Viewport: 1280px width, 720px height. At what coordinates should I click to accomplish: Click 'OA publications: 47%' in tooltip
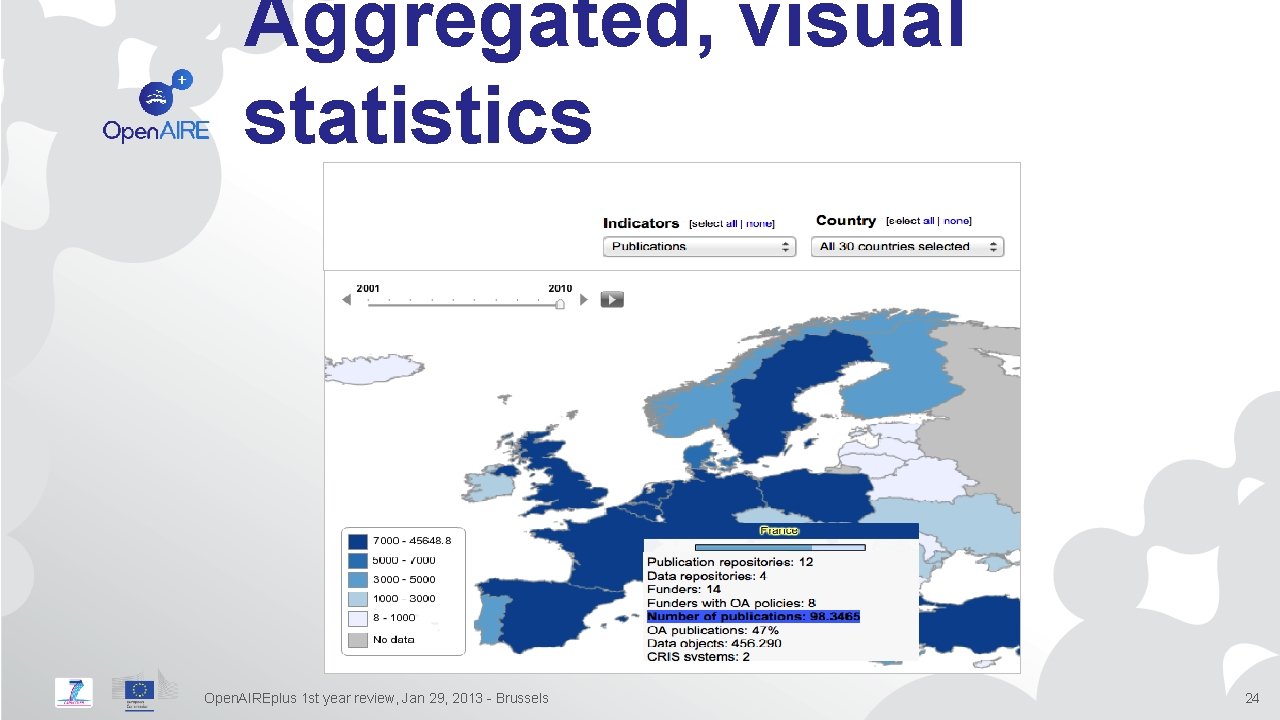pos(713,630)
